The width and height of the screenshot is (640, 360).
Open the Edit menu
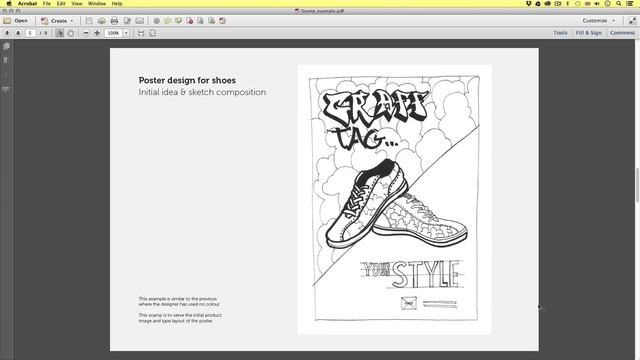(61, 3)
